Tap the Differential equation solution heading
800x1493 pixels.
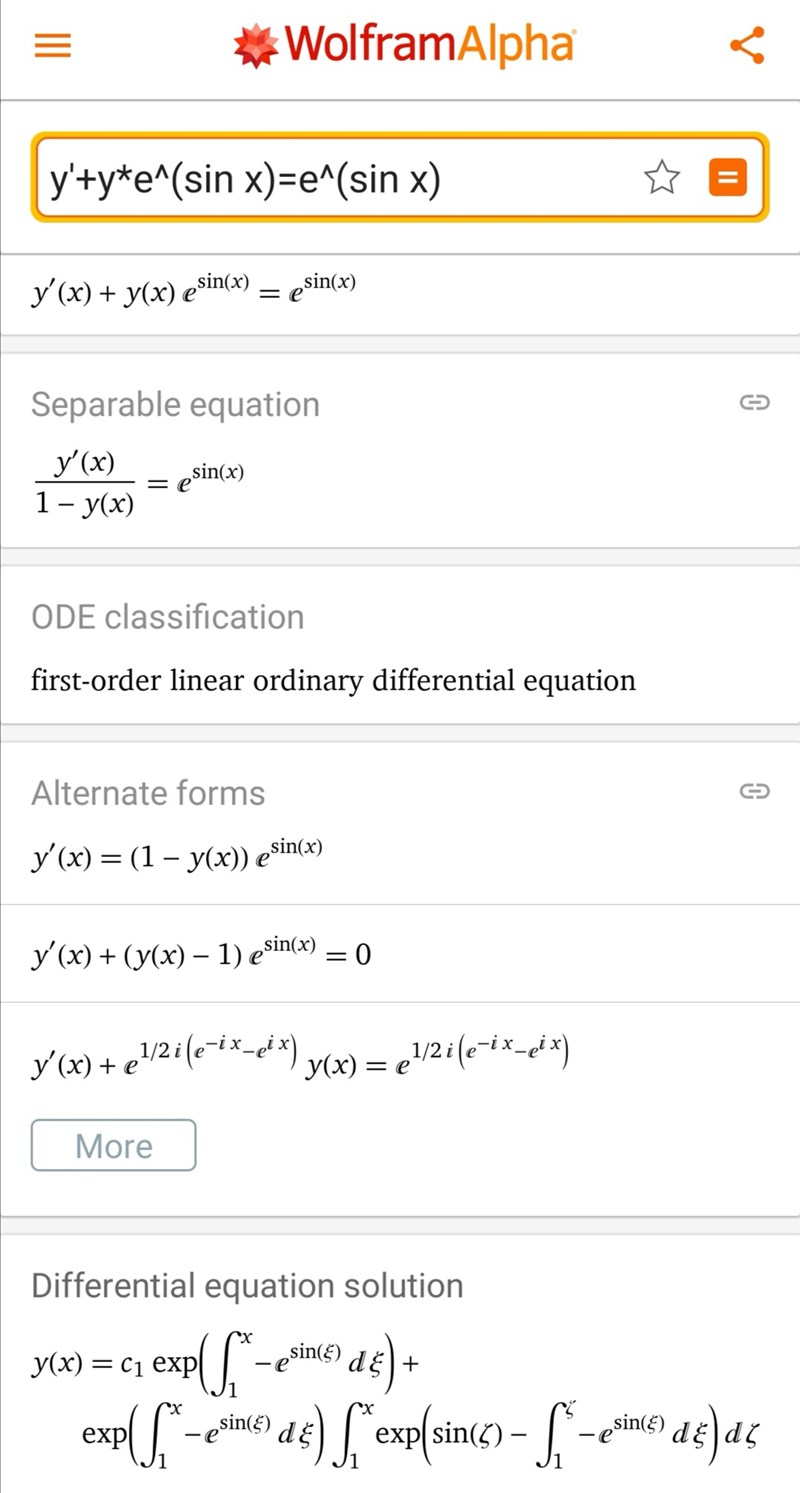pyautogui.click(x=247, y=1285)
